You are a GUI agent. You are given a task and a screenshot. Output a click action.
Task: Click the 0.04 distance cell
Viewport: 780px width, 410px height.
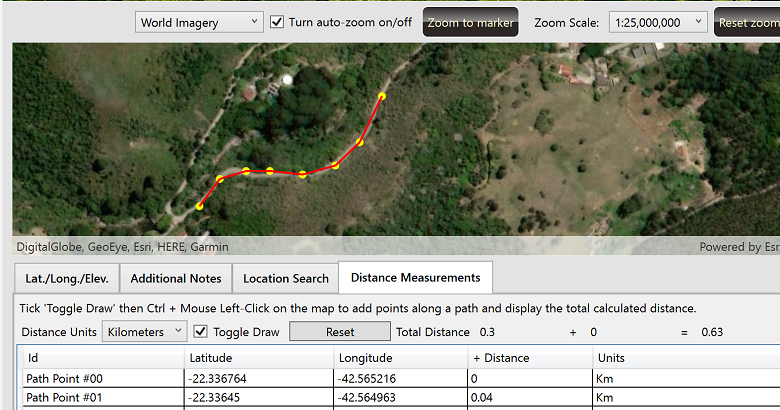530,398
